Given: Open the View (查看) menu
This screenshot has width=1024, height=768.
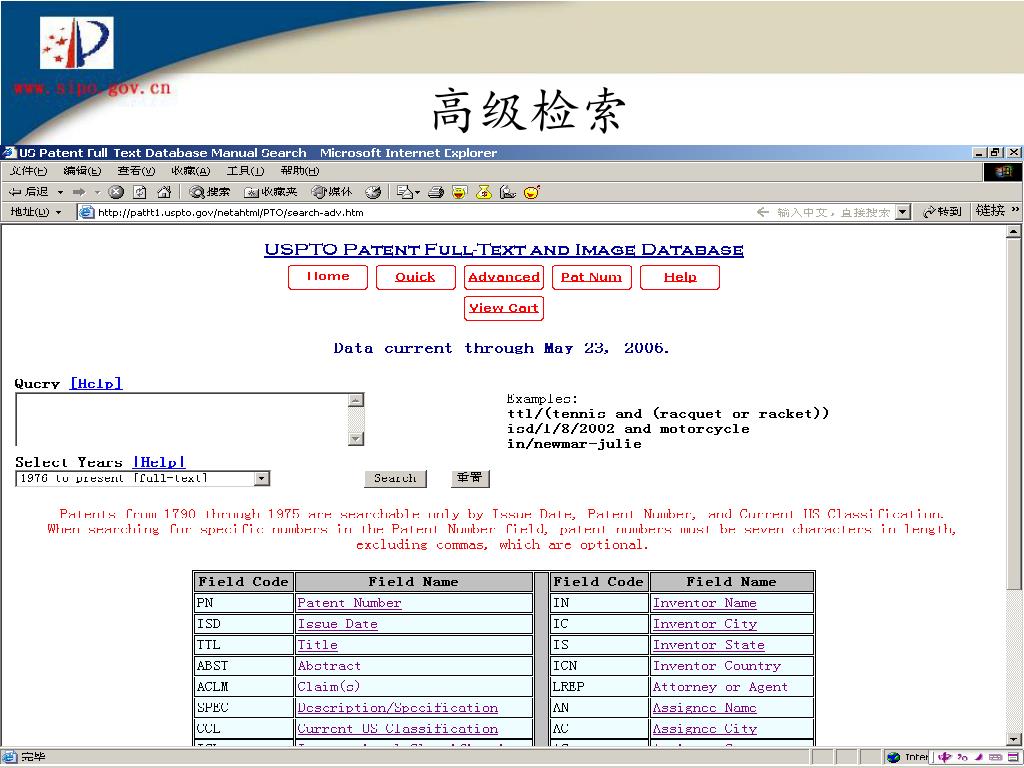Looking at the screenshot, I should [x=136, y=171].
